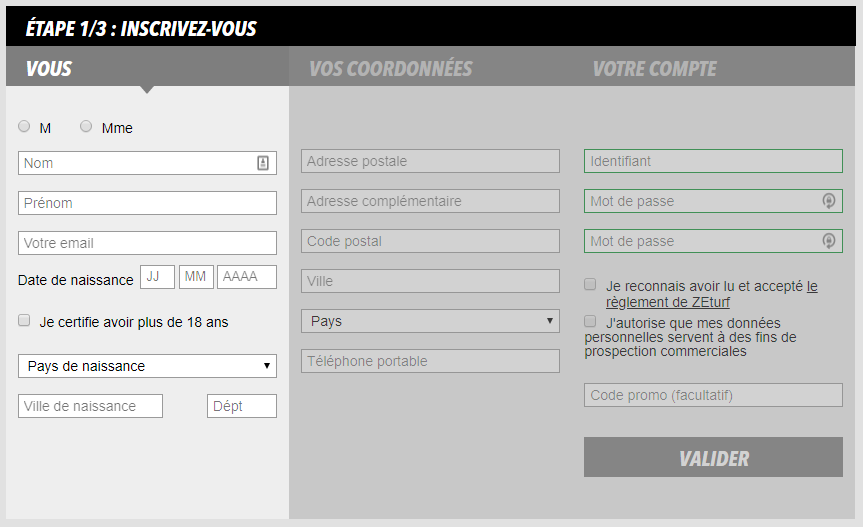Switch to the VOUS tab

coord(49,69)
